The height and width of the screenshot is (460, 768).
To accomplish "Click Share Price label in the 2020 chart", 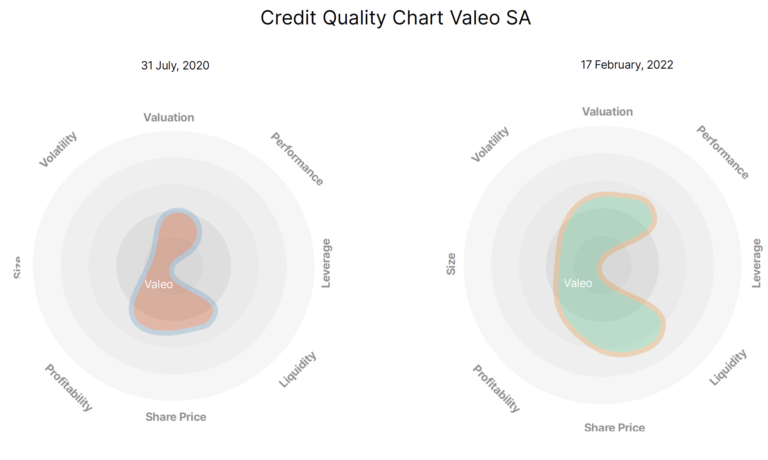I will 176,416.
